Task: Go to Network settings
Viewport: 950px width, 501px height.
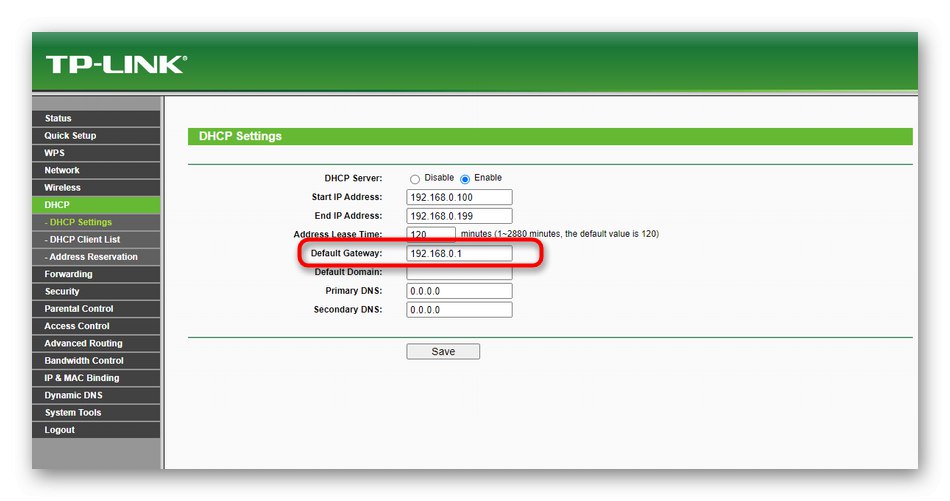Action: click(x=96, y=170)
